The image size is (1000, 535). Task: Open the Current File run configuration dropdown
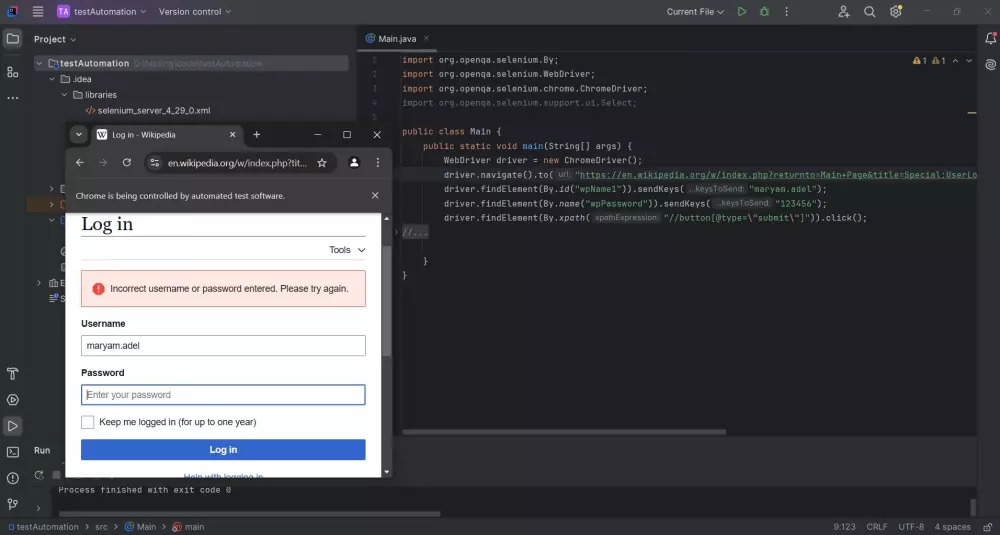pyautogui.click(x=695, y=11)
